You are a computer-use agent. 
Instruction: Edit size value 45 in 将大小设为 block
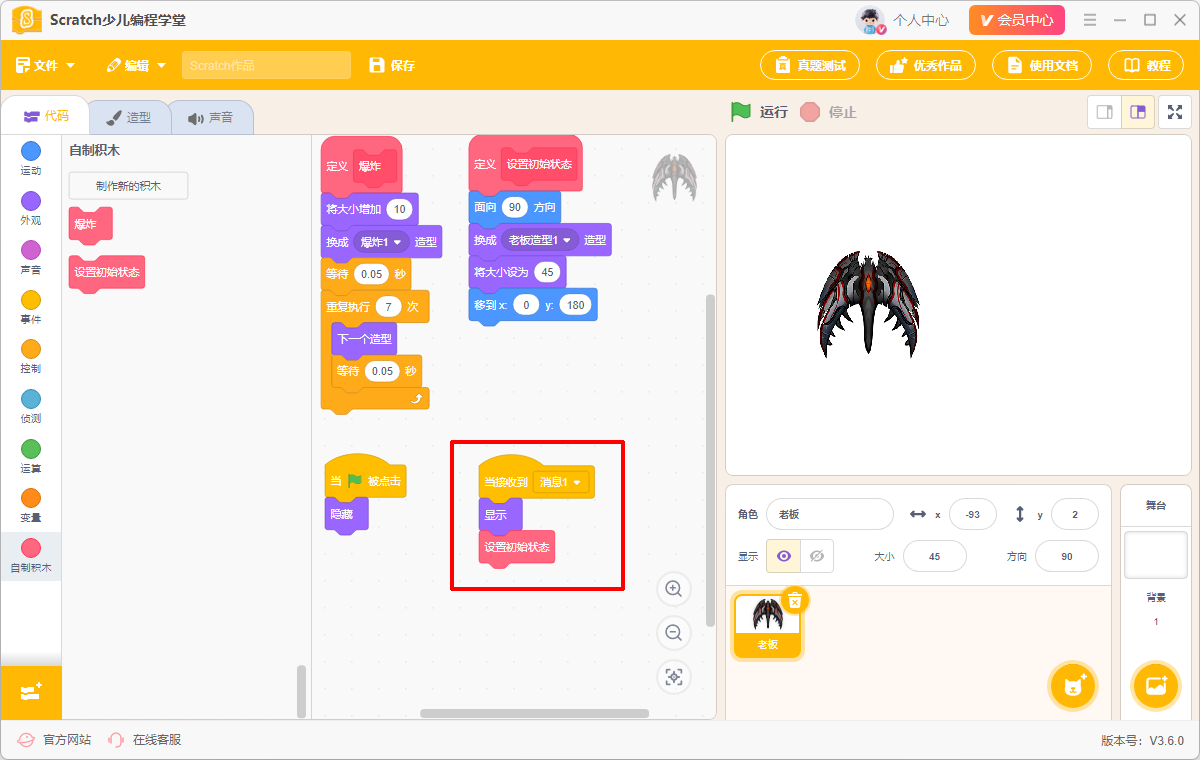click(x=546, y=272)
